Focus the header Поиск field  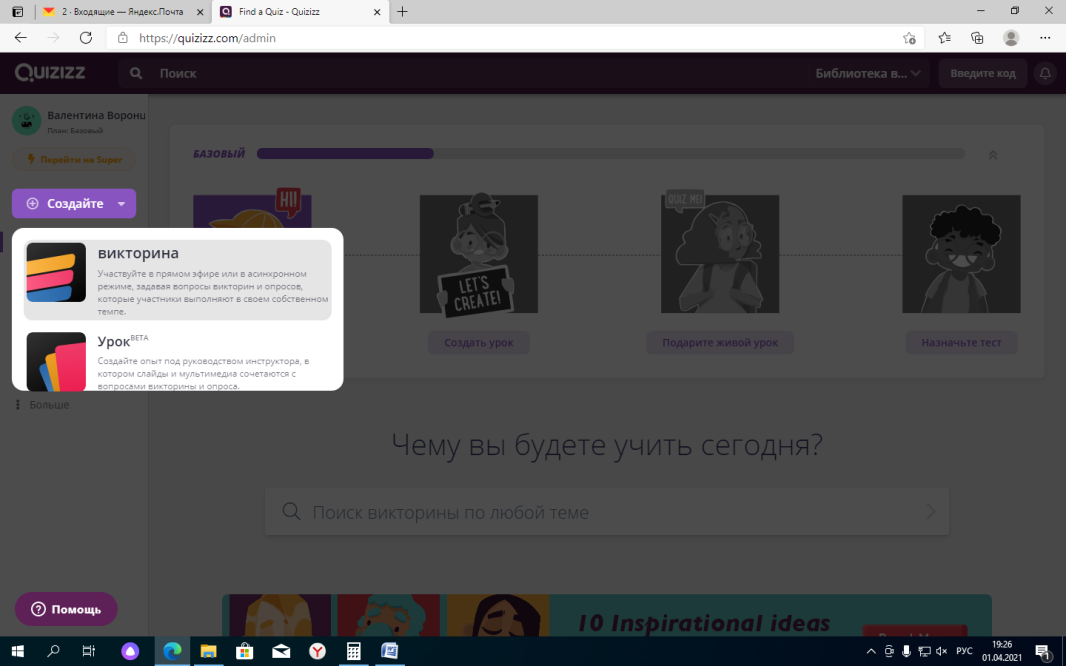click(462, 73)
